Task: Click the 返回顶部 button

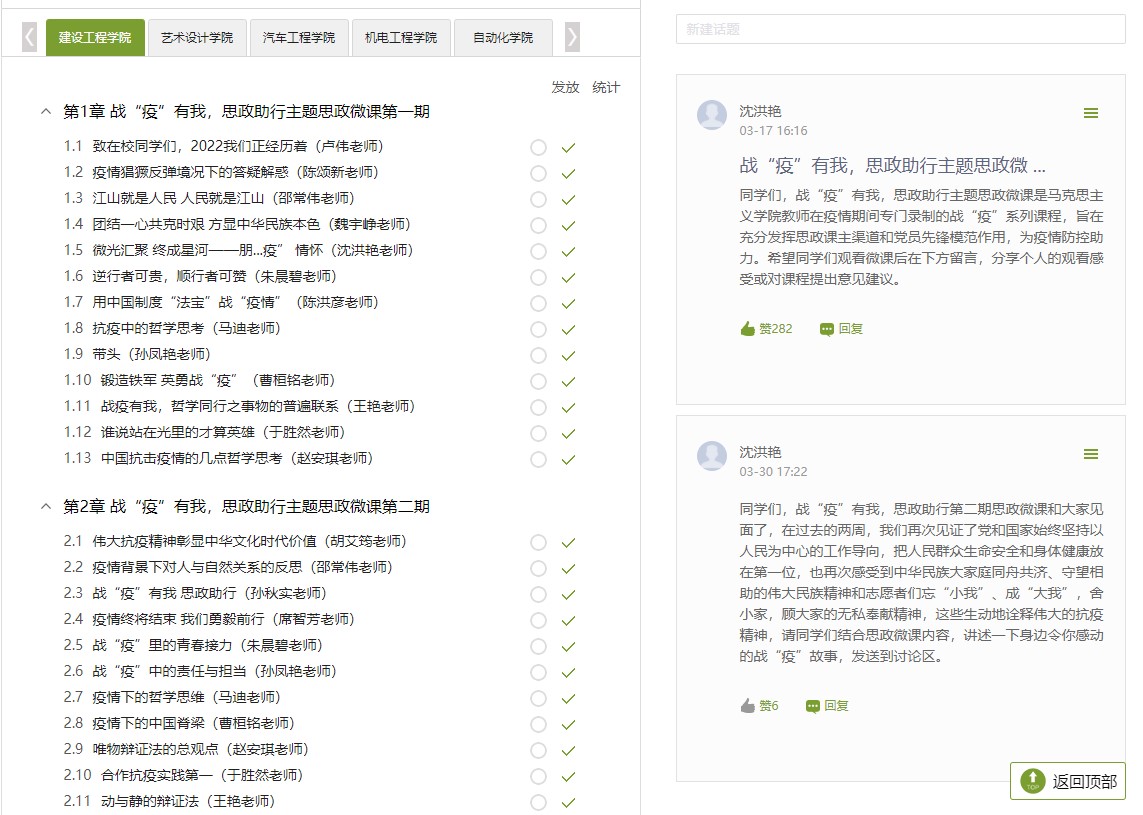Action: (1068, 781)
